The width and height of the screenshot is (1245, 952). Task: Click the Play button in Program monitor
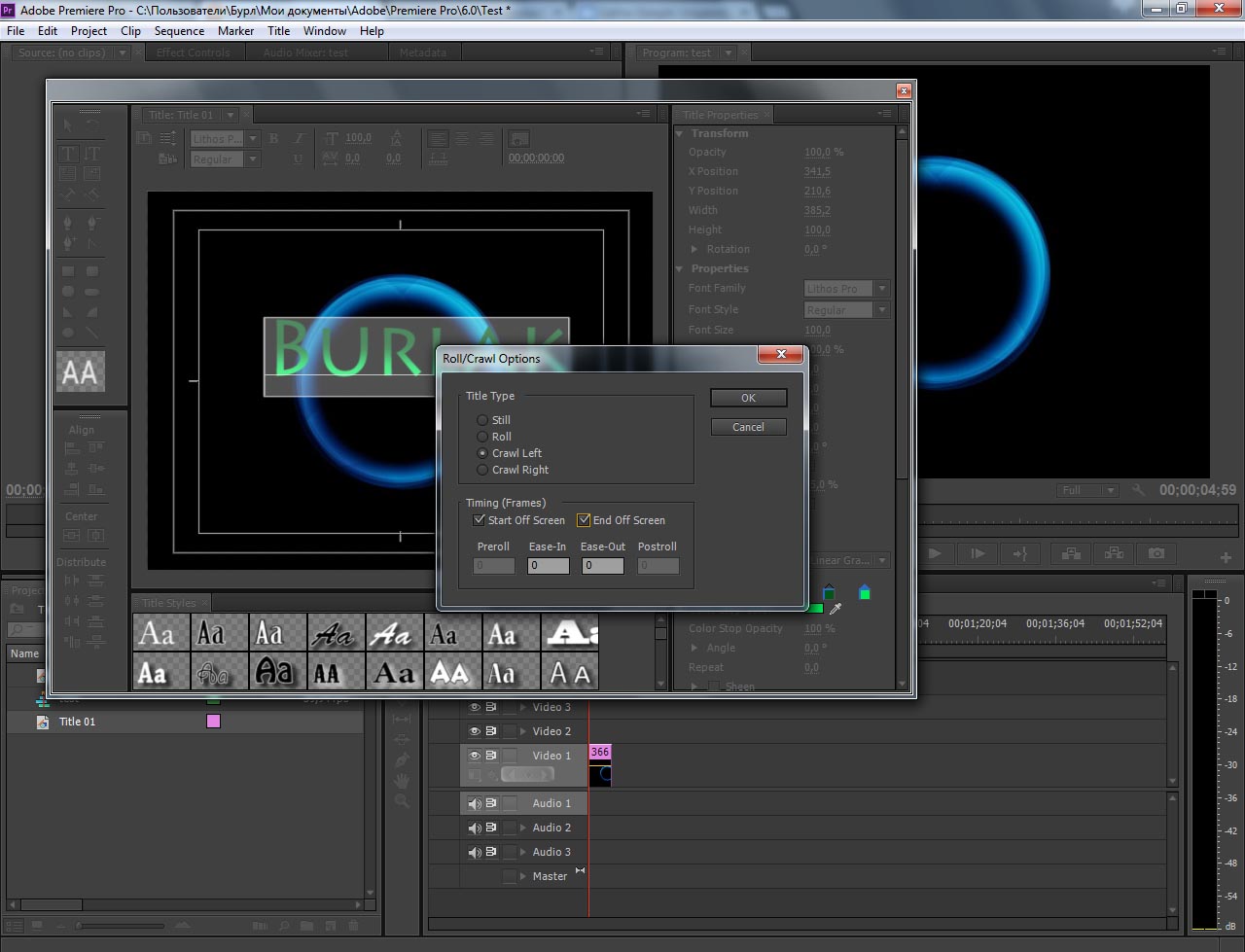935,553
